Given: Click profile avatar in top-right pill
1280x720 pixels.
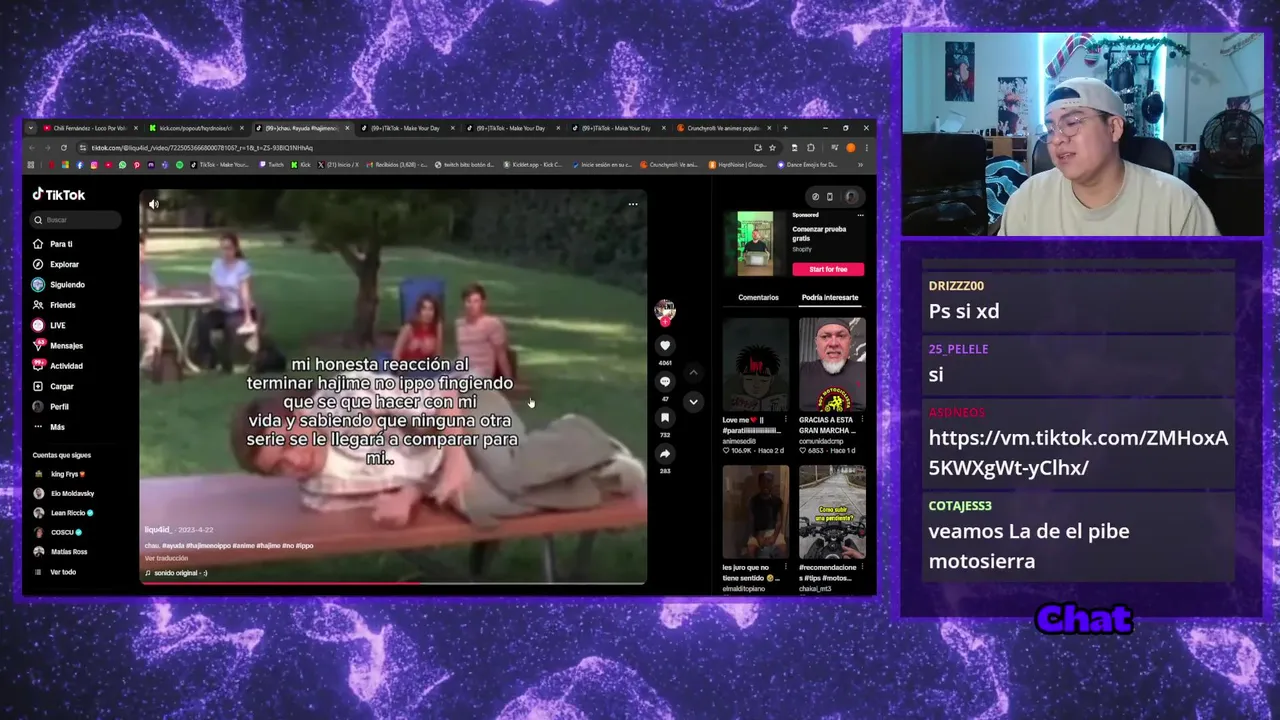Looking at the screenshot, I should click(x=851, y=197).
